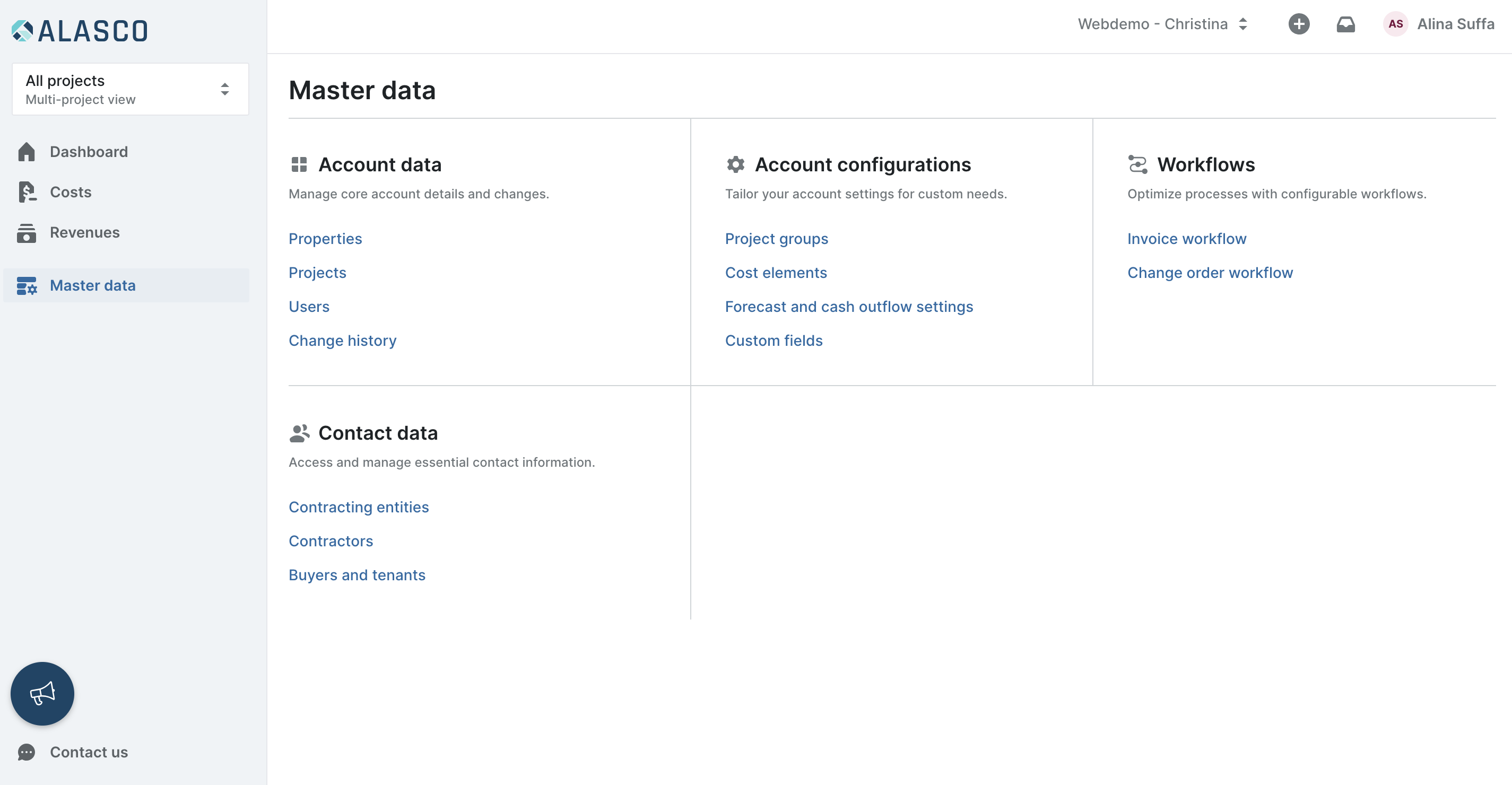Click the Workflows icon
Image resolution: width=1512 pixels, height=785 pixels.
pyautogui.click(x=1137, y=165)
